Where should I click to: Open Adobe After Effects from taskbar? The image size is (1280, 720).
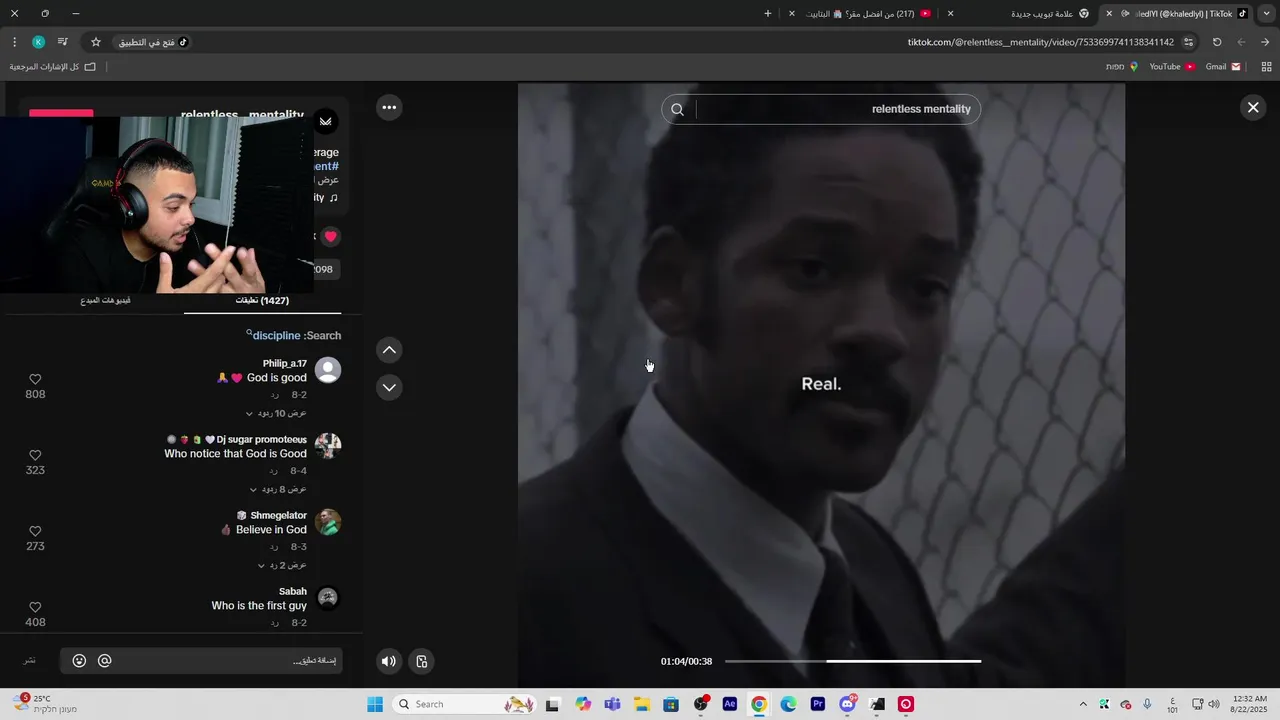point(730,704)
